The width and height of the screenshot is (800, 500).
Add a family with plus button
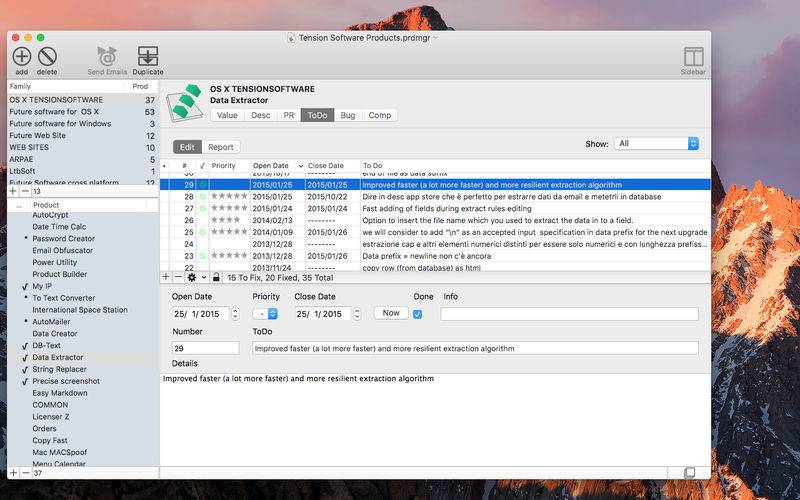(13, 191)
